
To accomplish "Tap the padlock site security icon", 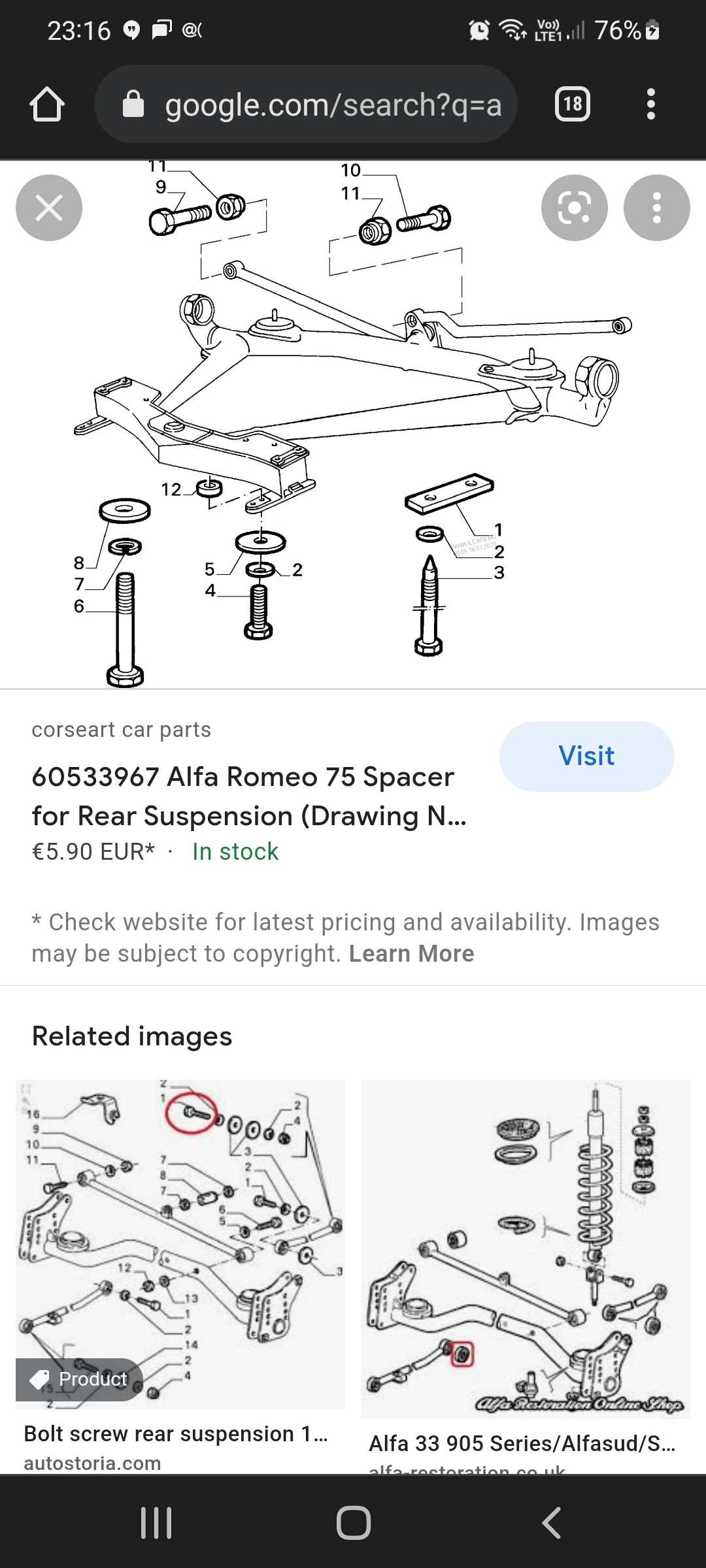I will (133, 105).
